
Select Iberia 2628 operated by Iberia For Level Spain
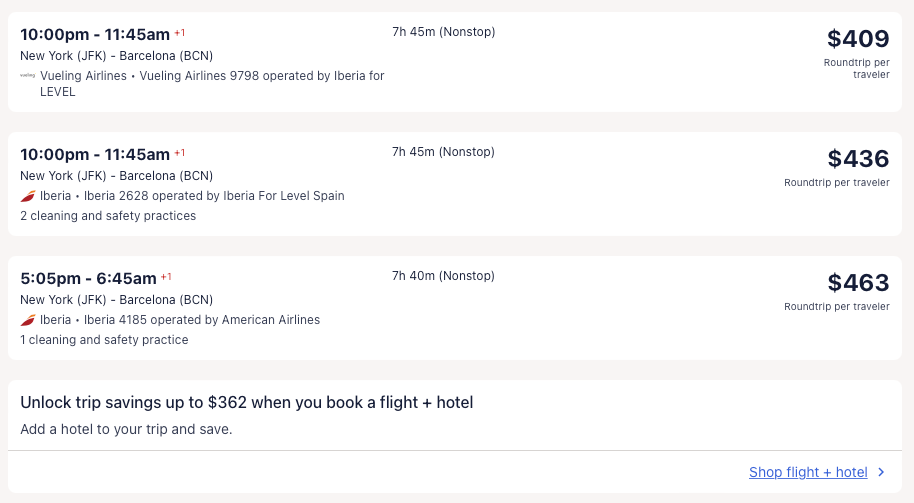(x=214, y=196)
